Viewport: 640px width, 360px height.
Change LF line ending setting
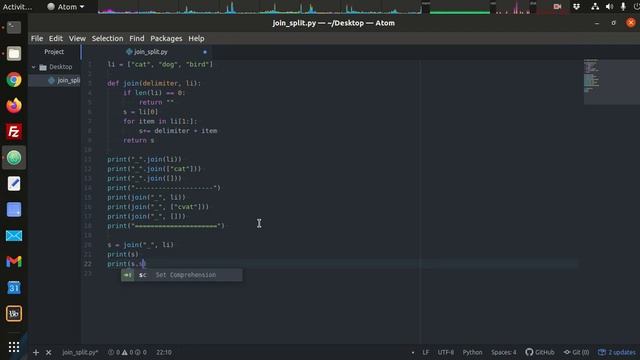click(426, 352)
